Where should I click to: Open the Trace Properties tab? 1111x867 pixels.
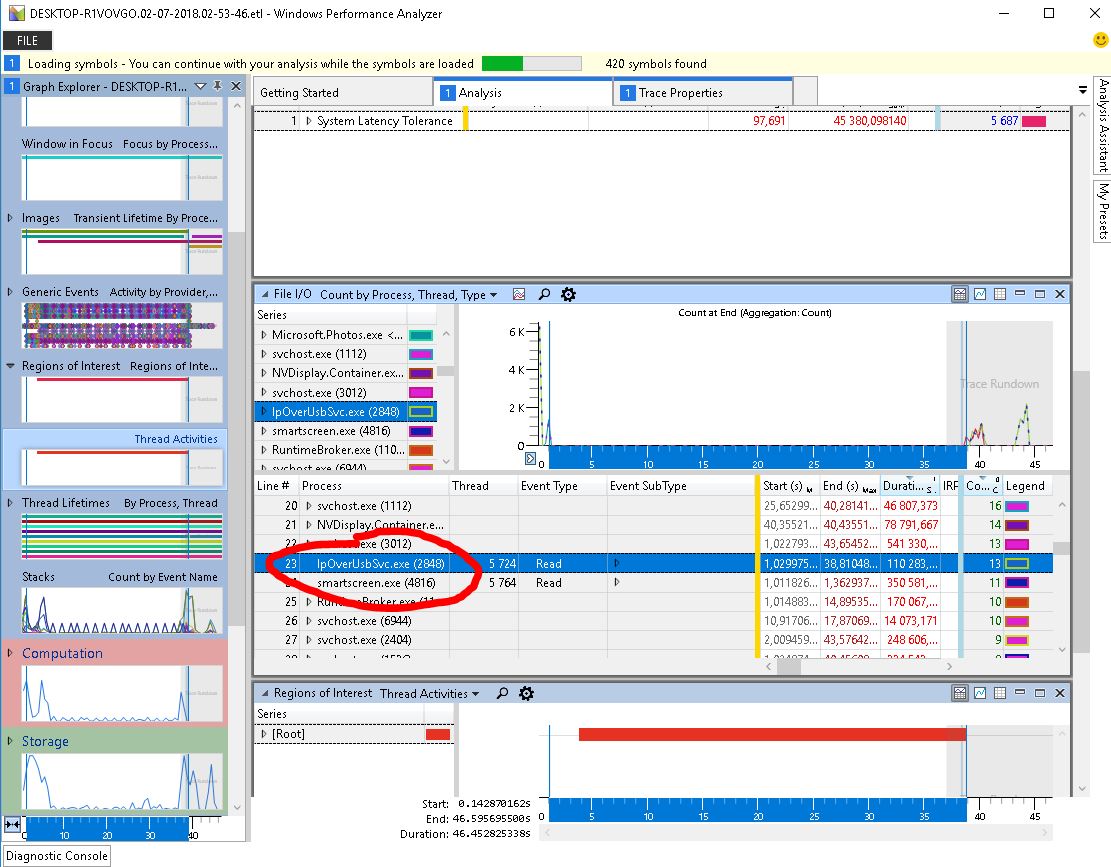tap(703, 92)
